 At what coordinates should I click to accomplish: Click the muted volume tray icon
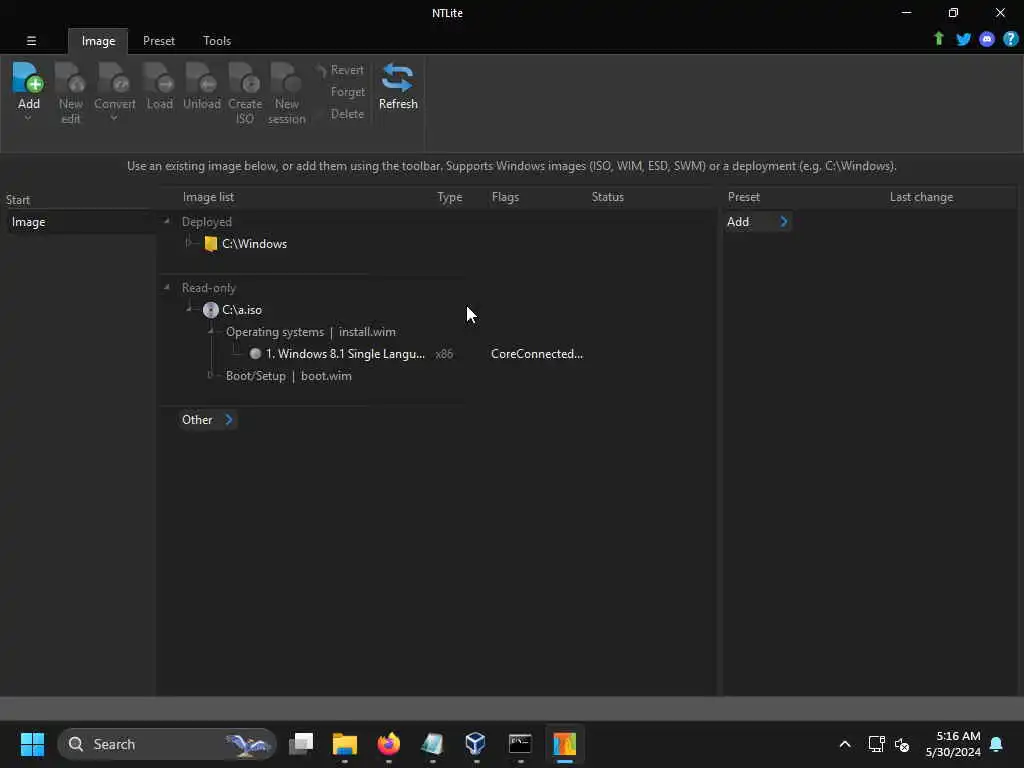tap(902, 744)
